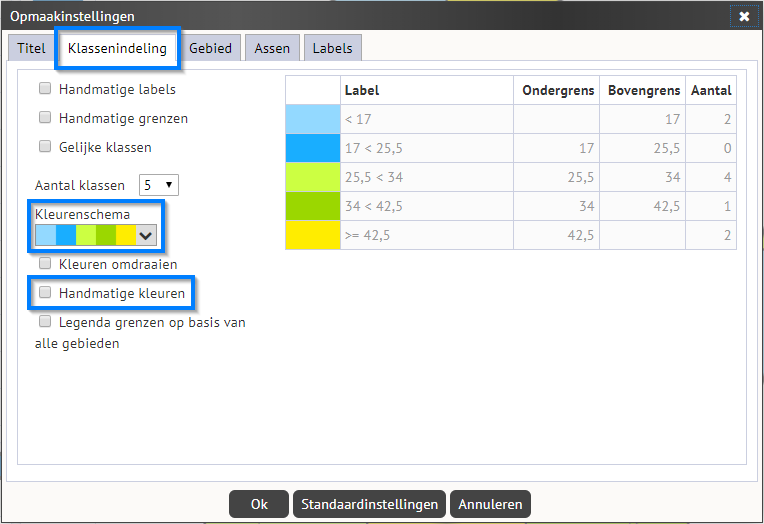The height and width of the screenshot is (524, 764).
Task: Tick the Handmatige grenzen checkbox
Action: 45,117
